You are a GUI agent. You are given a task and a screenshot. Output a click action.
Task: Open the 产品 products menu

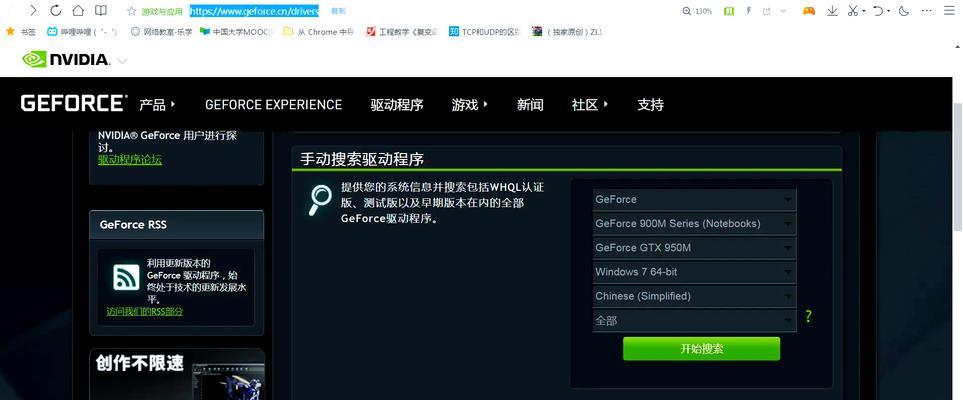pos(157,104)
